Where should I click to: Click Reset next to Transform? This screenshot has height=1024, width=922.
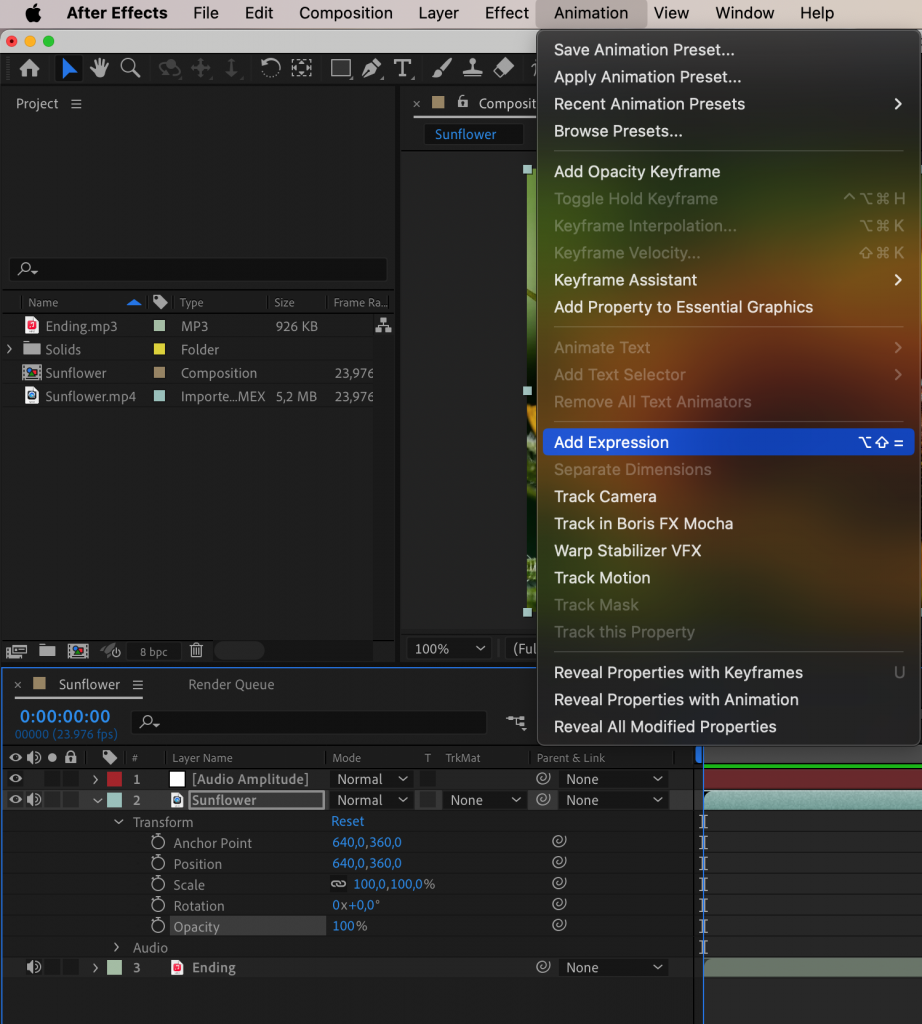point(347,821)
